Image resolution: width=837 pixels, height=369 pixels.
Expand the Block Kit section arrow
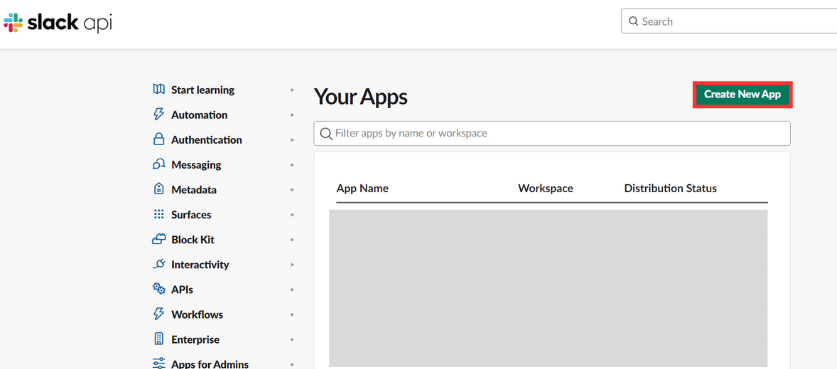(292, 240)
